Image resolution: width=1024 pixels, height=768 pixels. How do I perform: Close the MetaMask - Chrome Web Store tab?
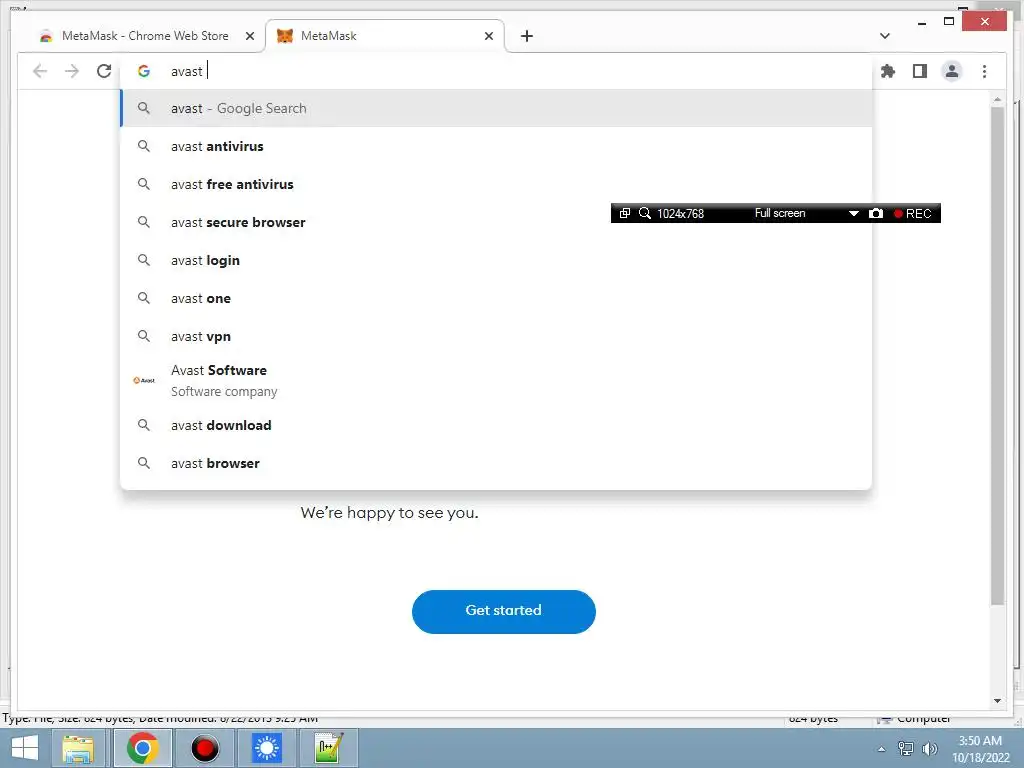[x=249, y=36]
